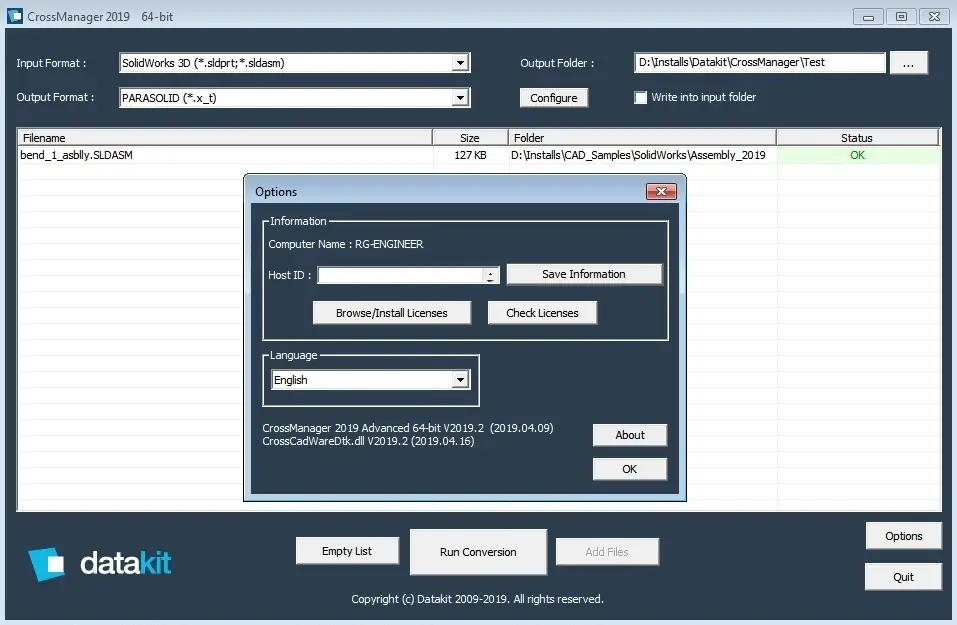Image resolution: width=957 pixels, height=625 pixels.
Task: Click Browse/Install Licenses button
Action: point(391,312)
